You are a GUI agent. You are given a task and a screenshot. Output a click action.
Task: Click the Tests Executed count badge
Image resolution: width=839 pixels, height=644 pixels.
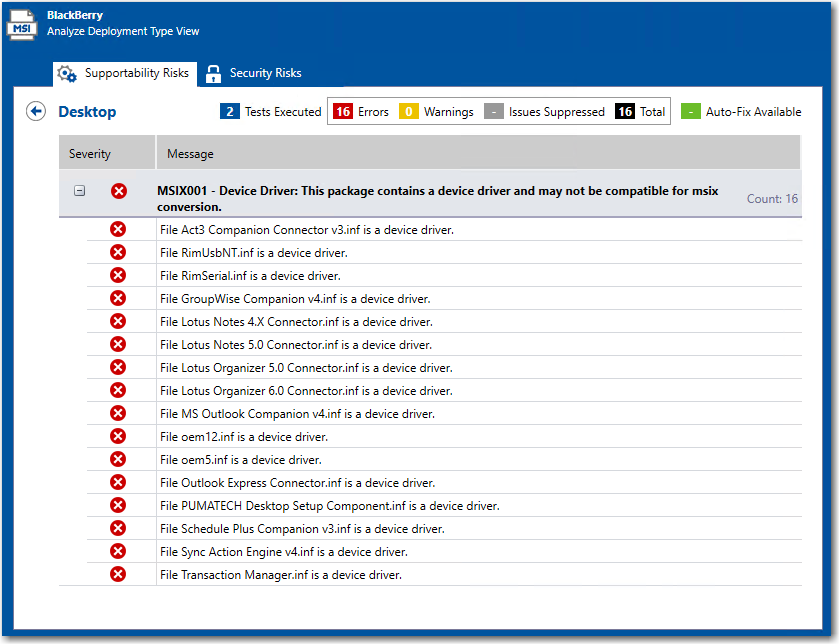(230, 112)
